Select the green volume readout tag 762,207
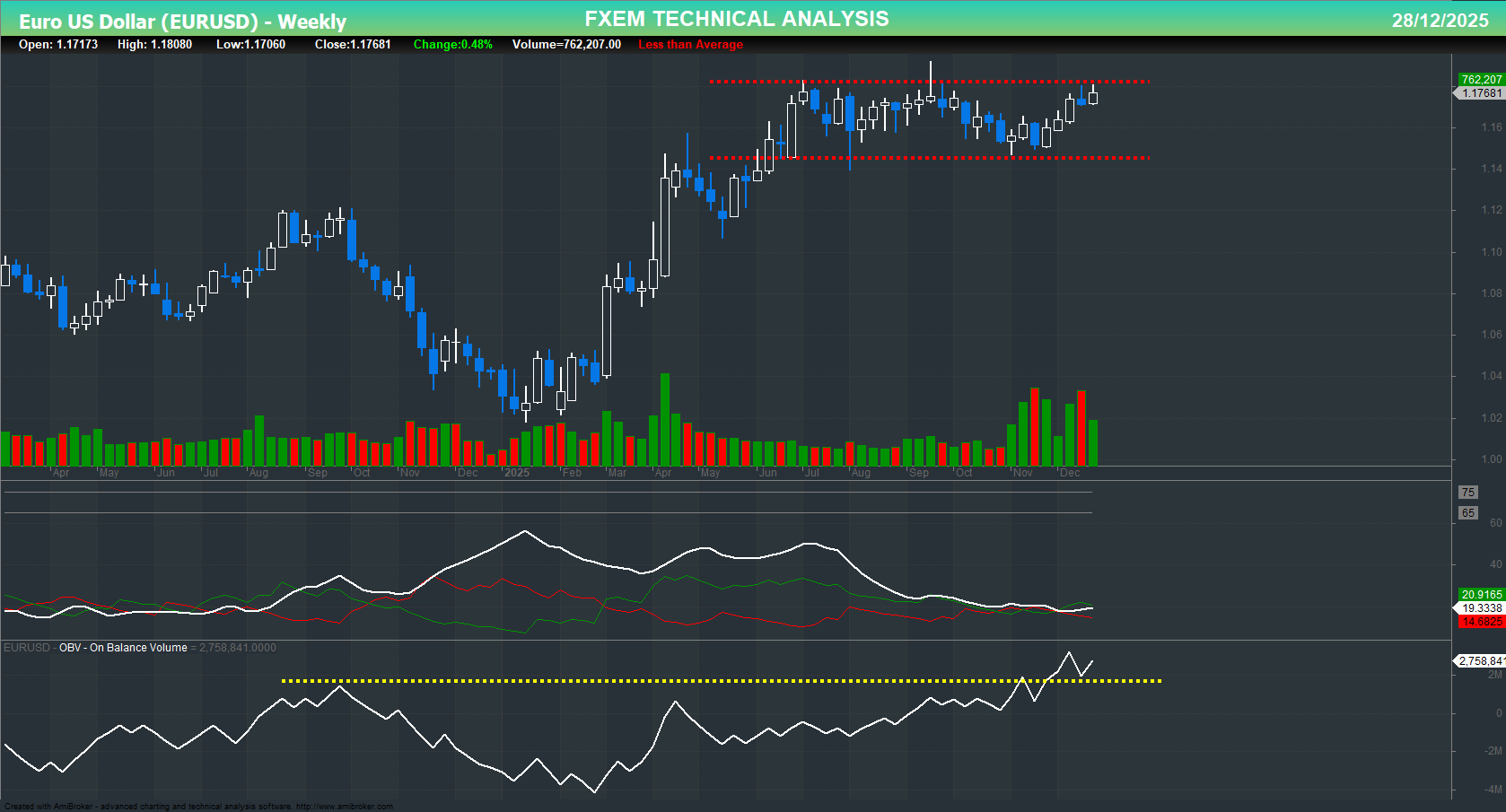Viewport: 1506px width, 812px height. point(1482,79)
